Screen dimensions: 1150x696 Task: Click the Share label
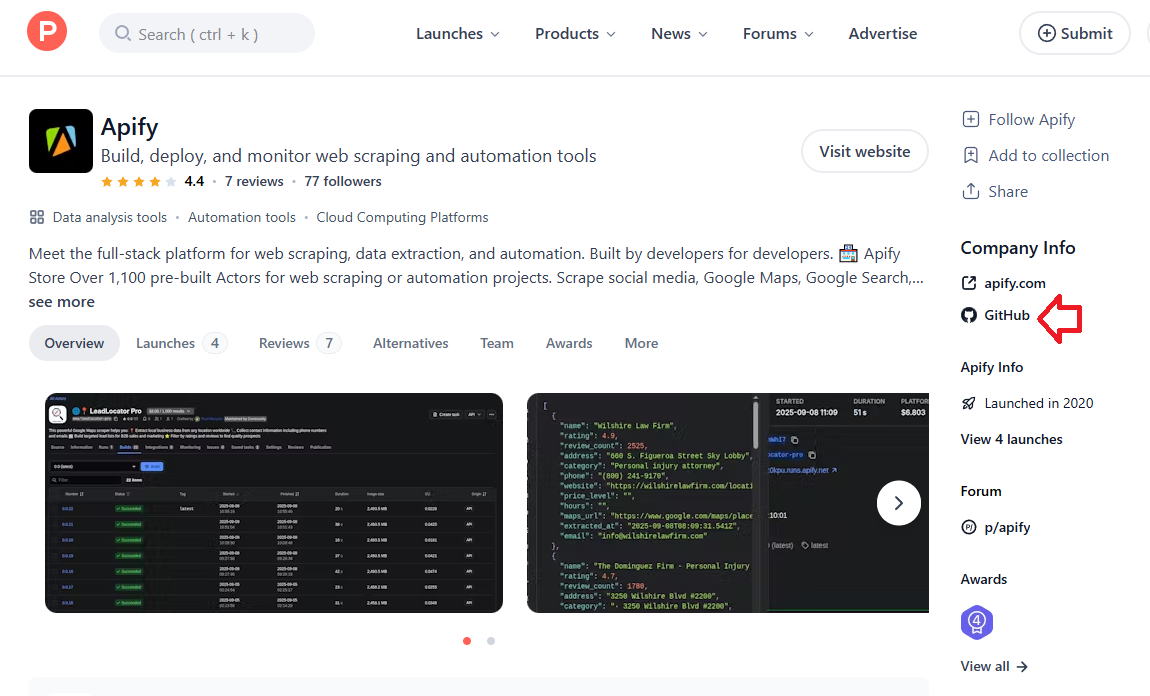tap(1008, 191)
